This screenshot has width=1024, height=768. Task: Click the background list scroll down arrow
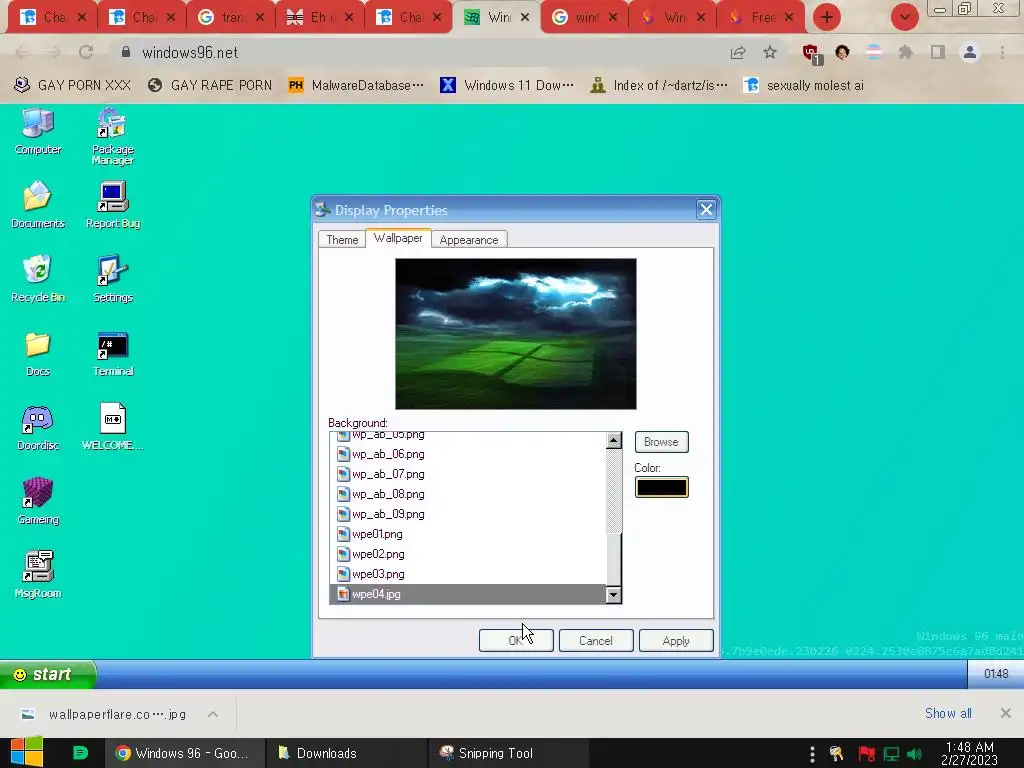[613, 594]
